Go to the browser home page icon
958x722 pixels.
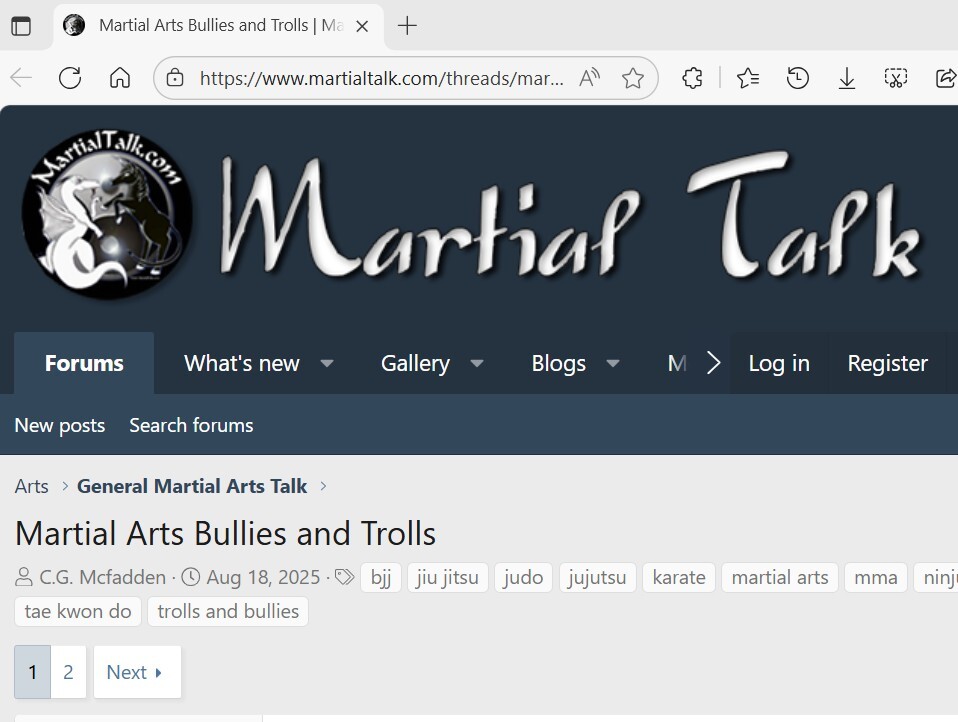click(x=120, y=78)
